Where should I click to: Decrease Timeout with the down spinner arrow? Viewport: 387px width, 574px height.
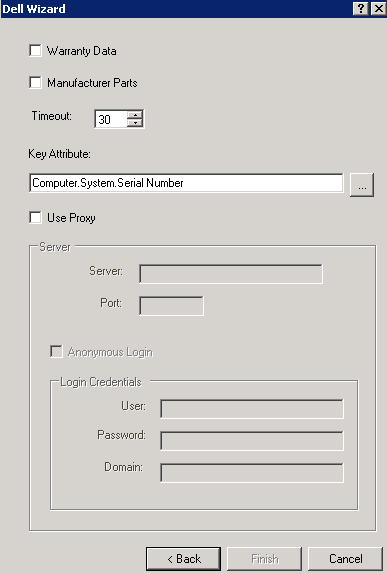[135, 123]
